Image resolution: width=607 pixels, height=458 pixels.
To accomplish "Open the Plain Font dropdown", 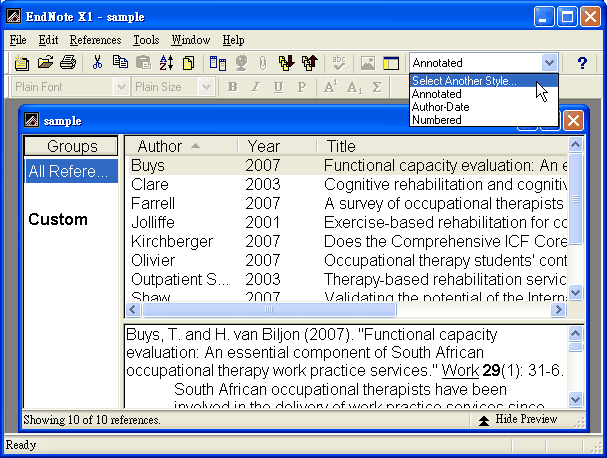I will coord(121,87).
